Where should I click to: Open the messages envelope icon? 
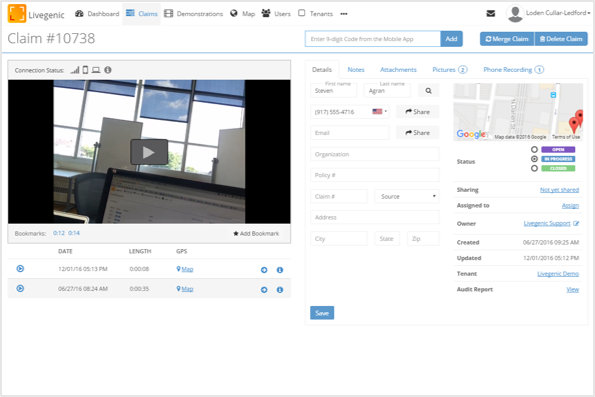pos(491,14)
